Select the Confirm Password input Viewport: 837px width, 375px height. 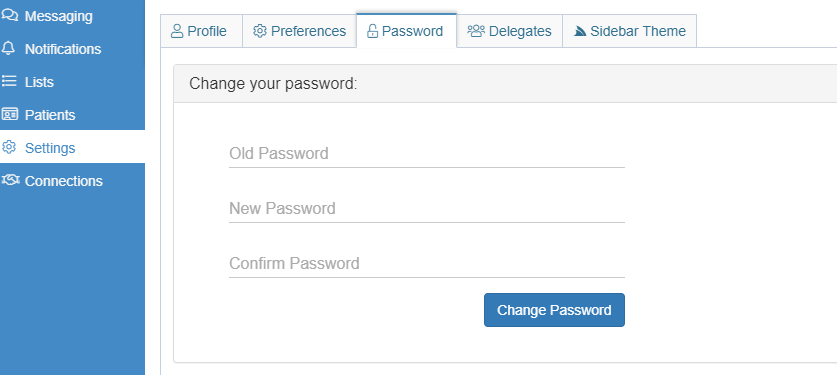(x=427, y=264)
